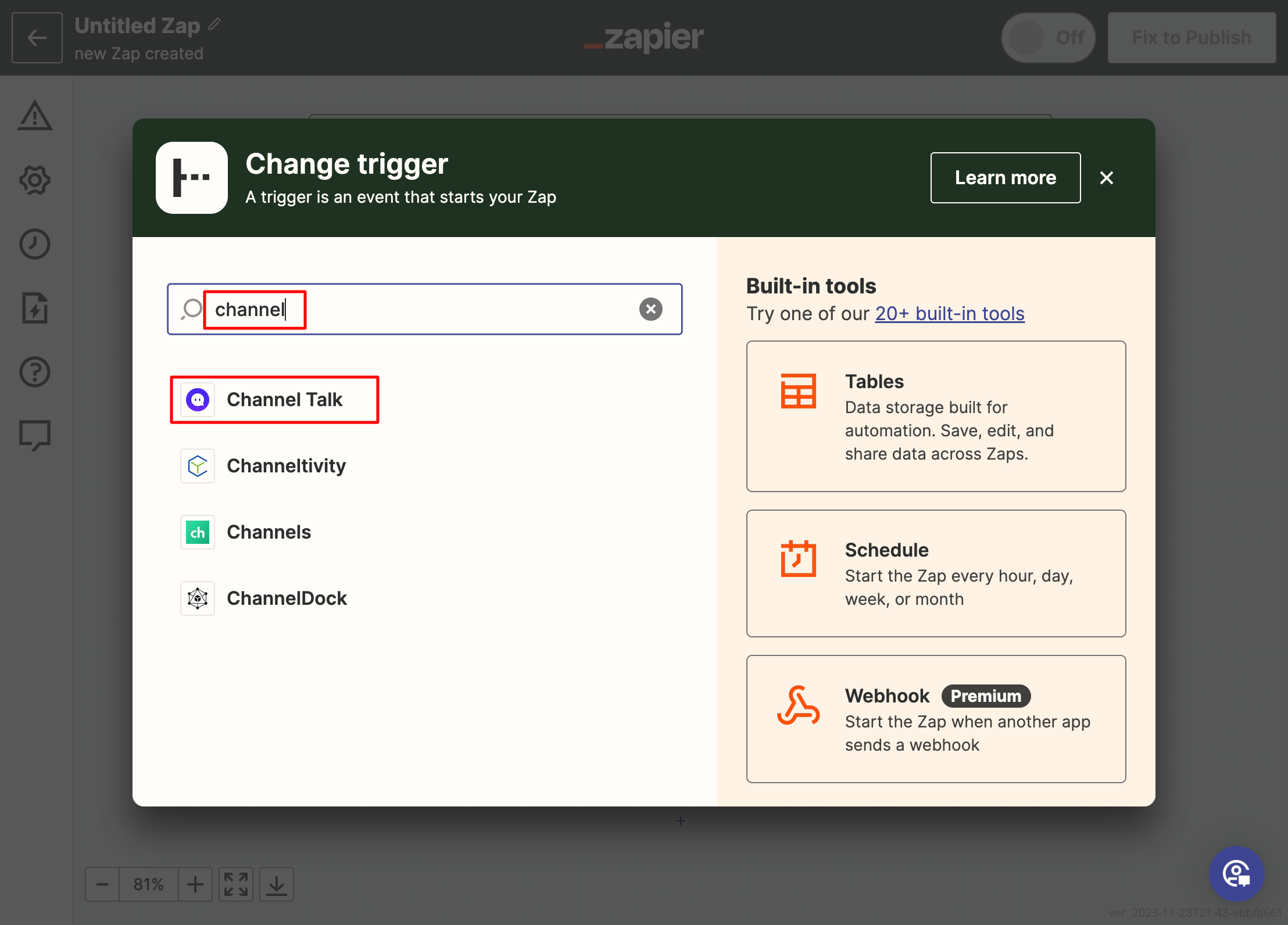Toggle the Zap Off switch
The width and height of the screenshot is (1288, 925).
[x=1048, y=38]
